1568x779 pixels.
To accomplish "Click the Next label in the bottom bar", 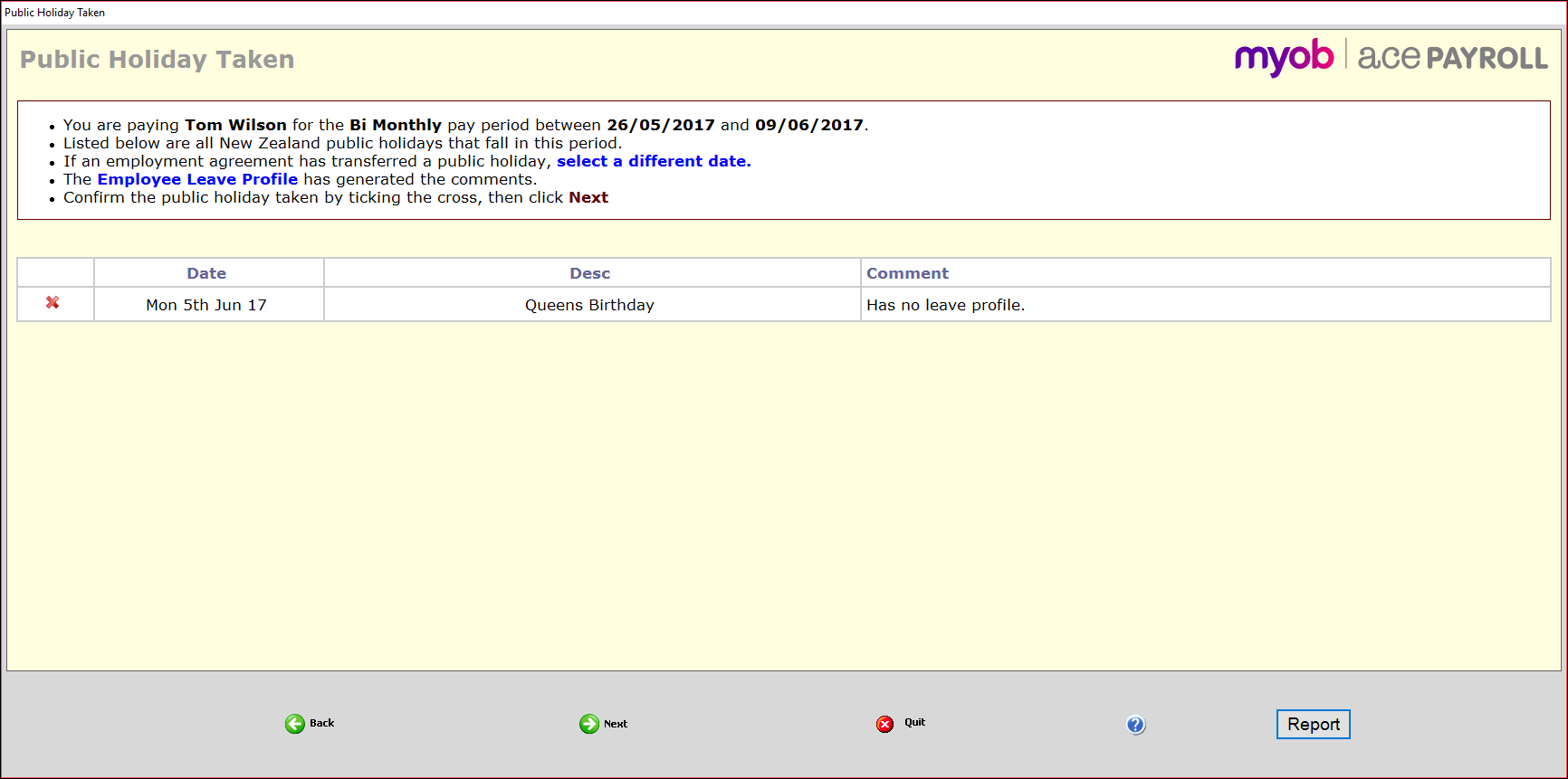I will 616,724.
